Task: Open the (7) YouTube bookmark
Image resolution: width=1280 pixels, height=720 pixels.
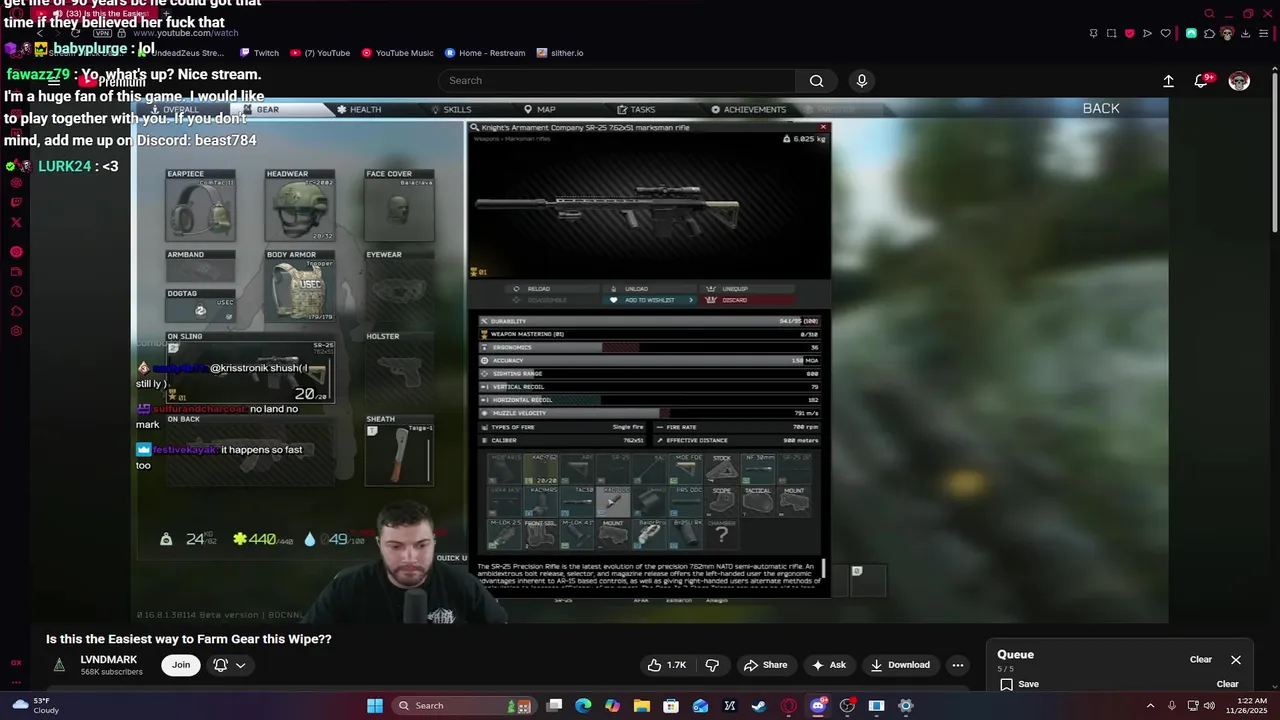Action: (x=320, y=53)
